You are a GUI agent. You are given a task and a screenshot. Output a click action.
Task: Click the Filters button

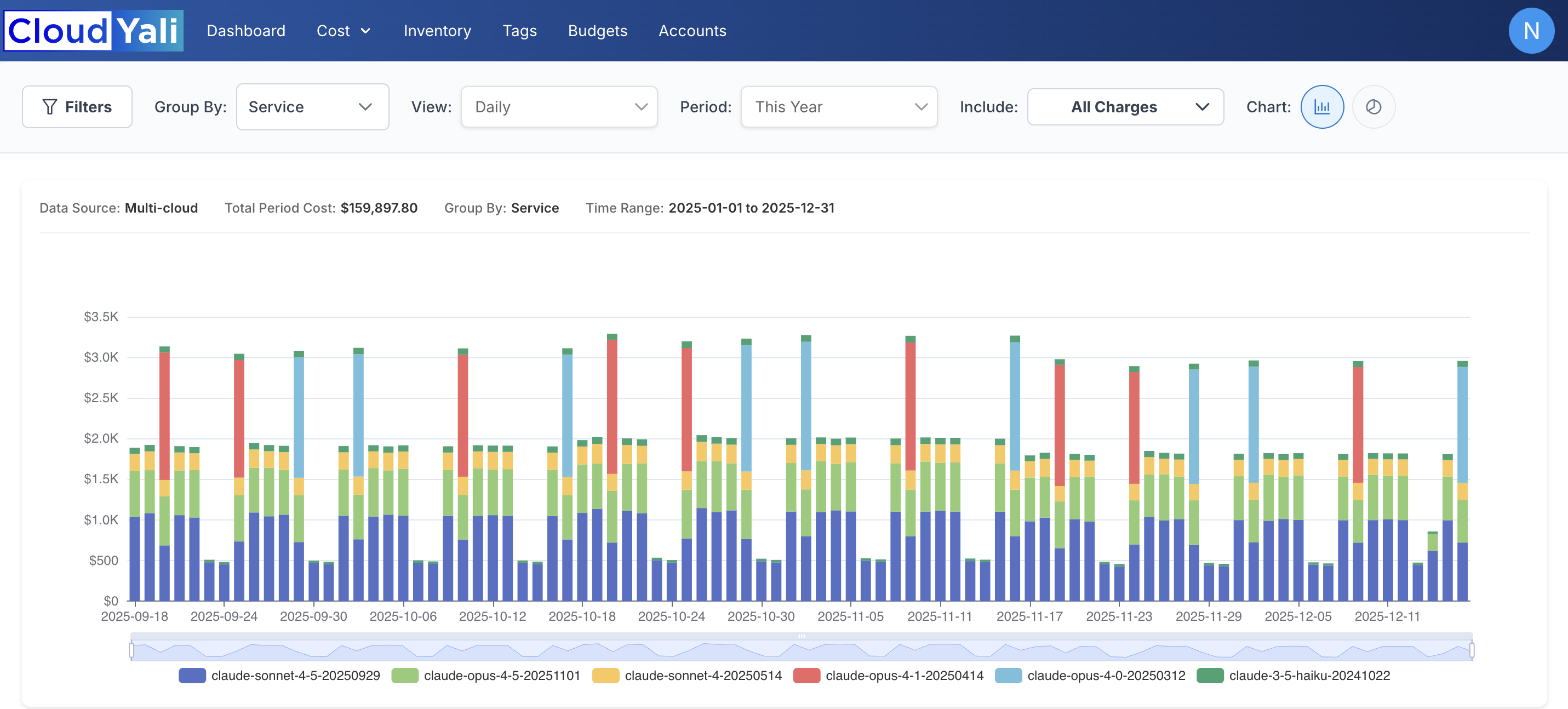(77, 107)
